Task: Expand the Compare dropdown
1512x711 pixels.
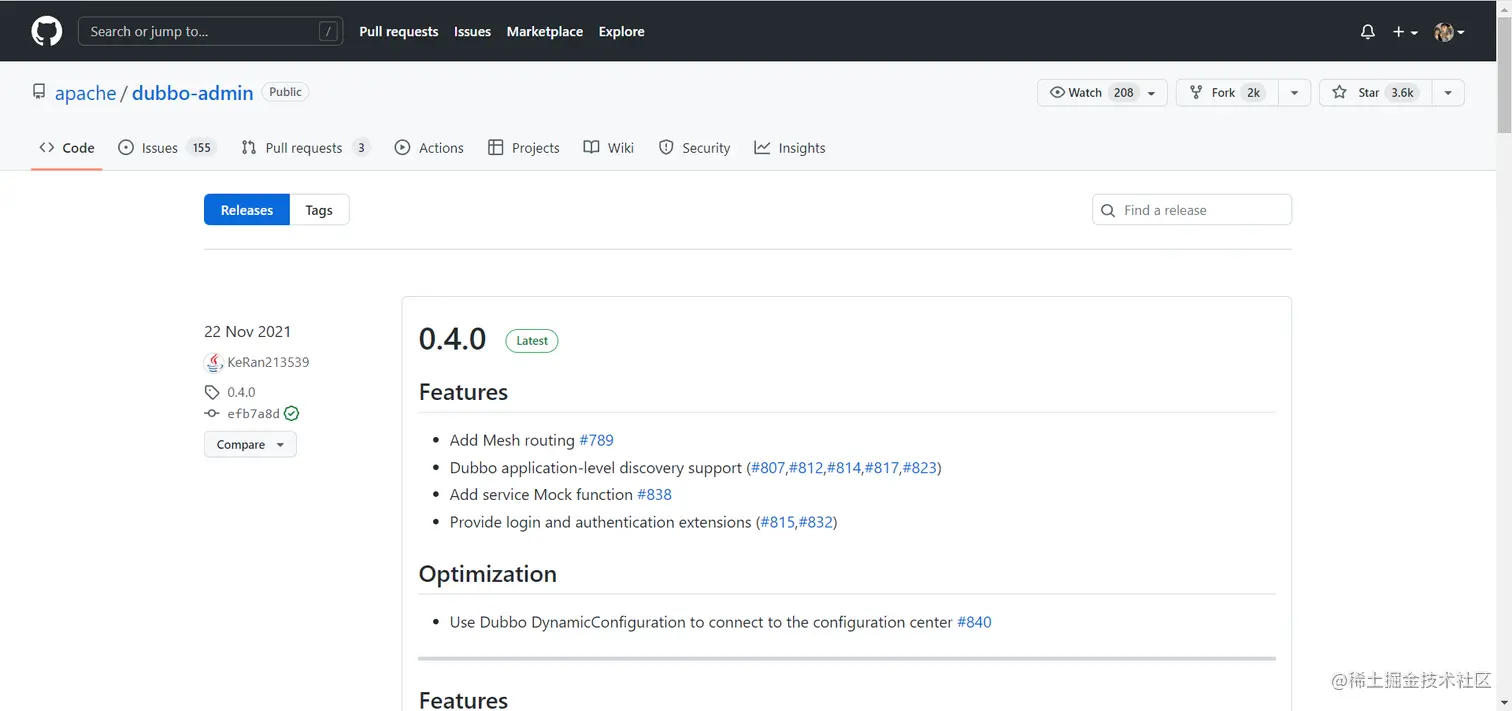Action: 250,444
